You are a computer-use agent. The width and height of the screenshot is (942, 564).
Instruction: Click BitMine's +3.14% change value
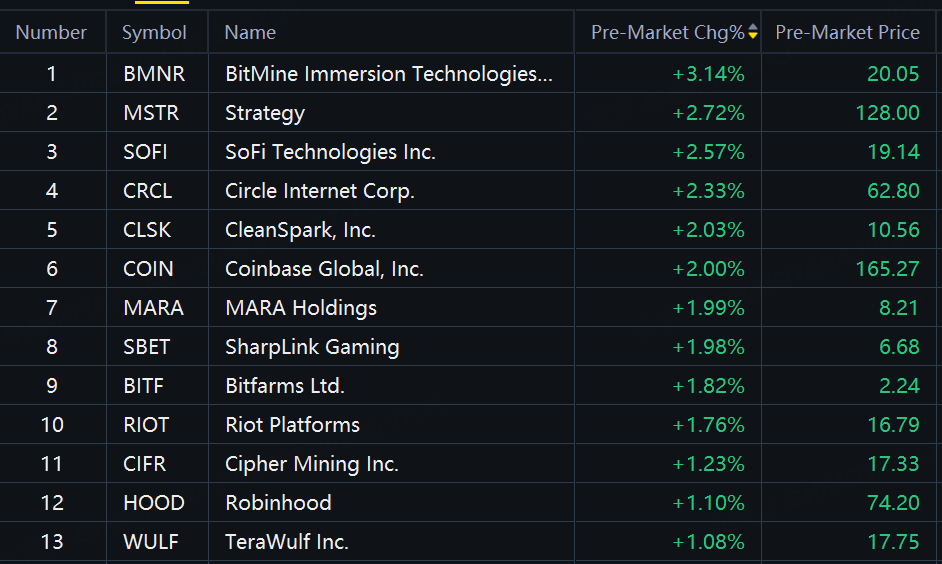(x=708, y=74)
